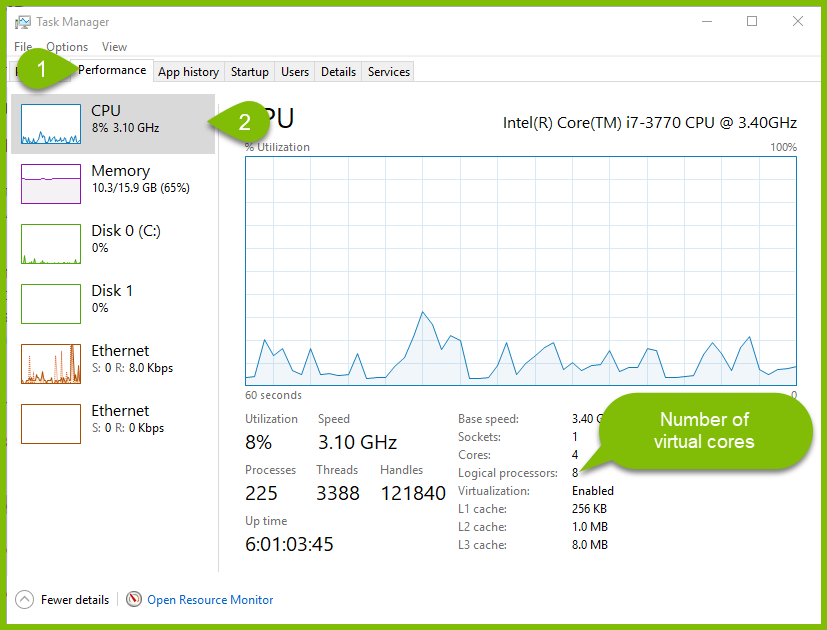This screenshot has width=827, height=630.
Task: Click the Ethernet R: 0 Kbps label
Action: 128,428
